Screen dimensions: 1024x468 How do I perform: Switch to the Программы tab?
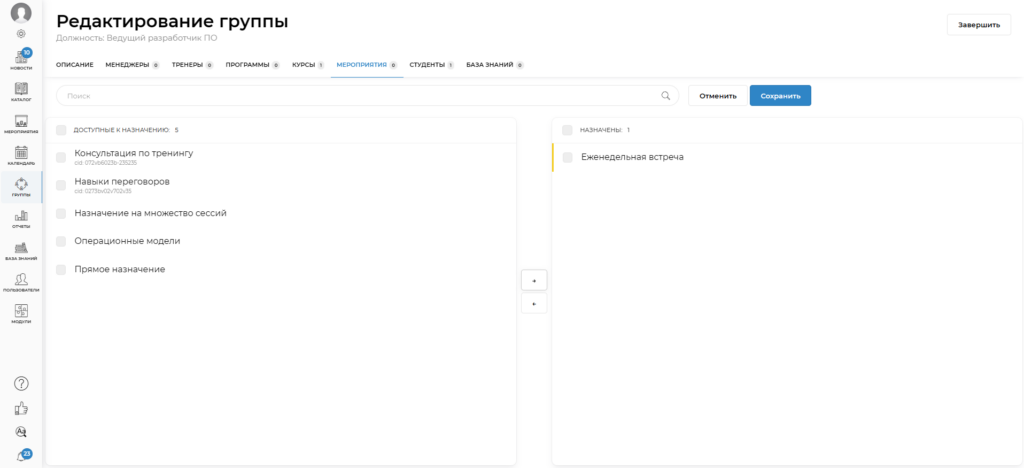click(252, 65)
